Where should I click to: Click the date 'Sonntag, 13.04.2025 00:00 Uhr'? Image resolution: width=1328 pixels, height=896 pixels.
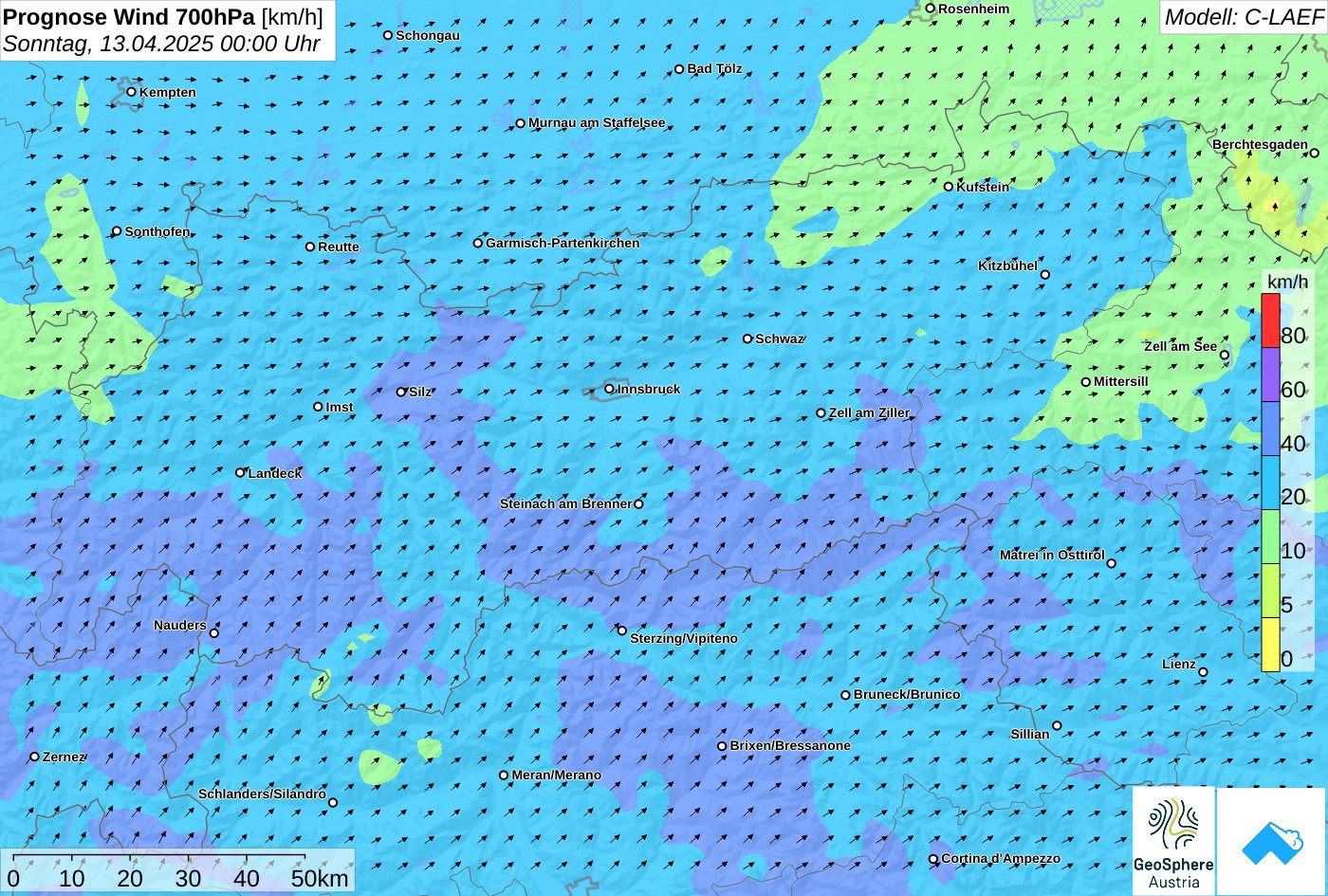pyautogui.click(x=161, y=44)
